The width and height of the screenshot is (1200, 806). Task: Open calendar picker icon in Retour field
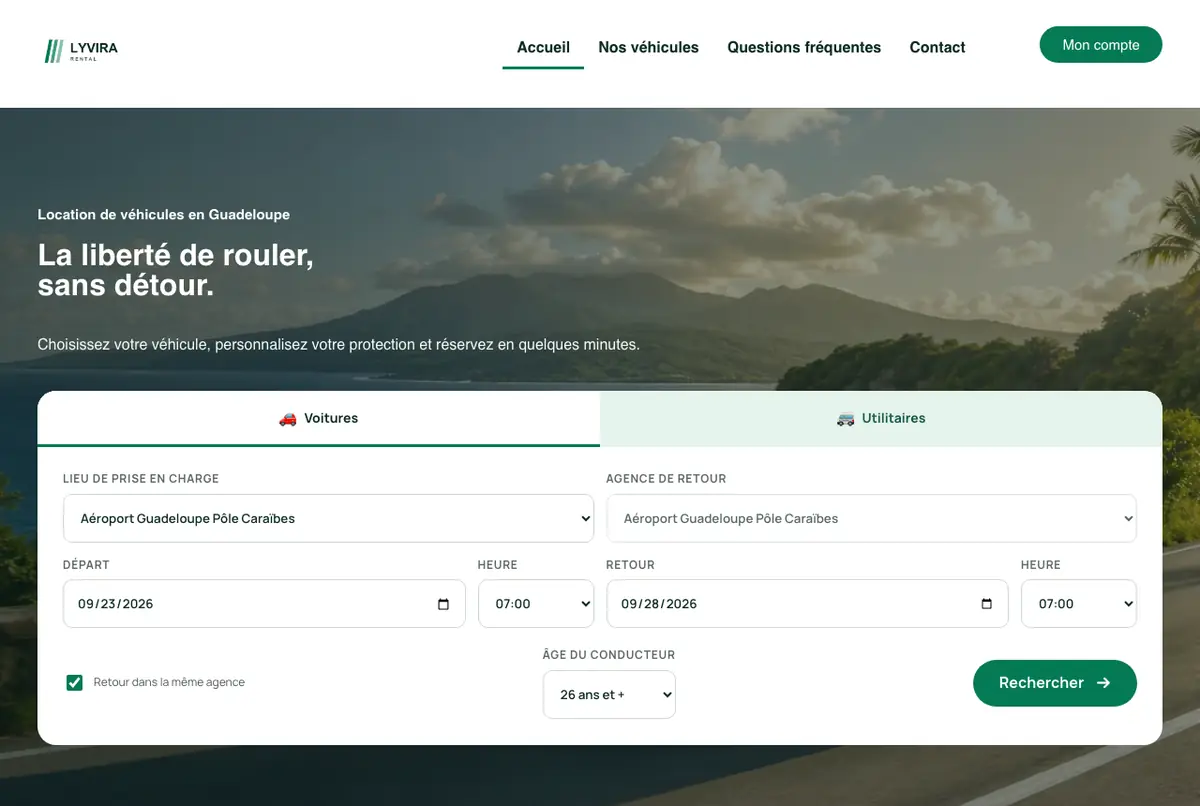point(987,604)
